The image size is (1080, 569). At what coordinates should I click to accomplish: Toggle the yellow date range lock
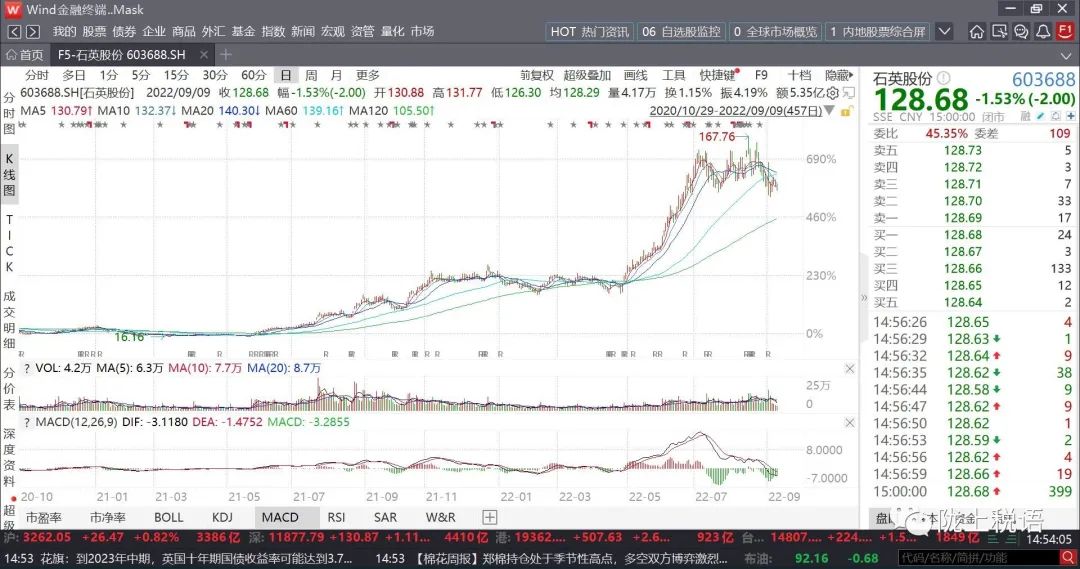point(847,111)
